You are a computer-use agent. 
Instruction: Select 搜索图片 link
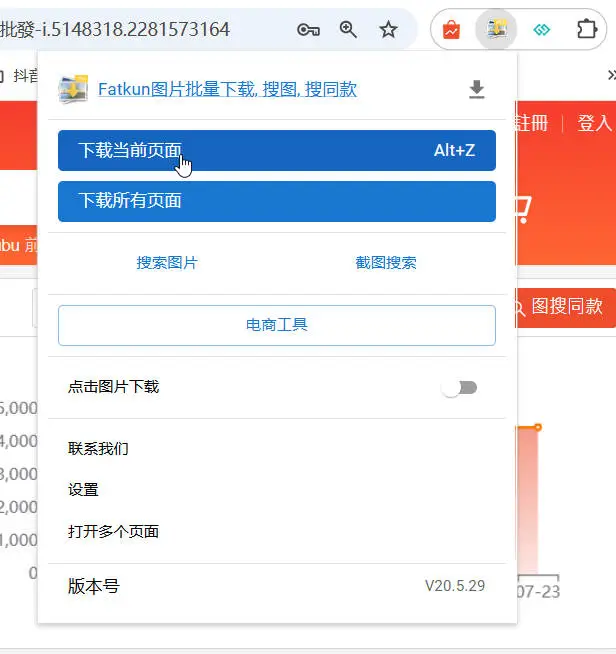[167, 263]
